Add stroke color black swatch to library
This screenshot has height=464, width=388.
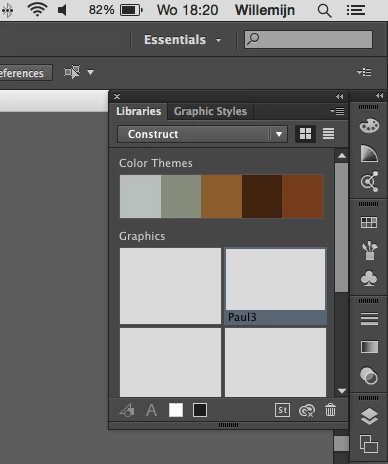click(200, 410)
